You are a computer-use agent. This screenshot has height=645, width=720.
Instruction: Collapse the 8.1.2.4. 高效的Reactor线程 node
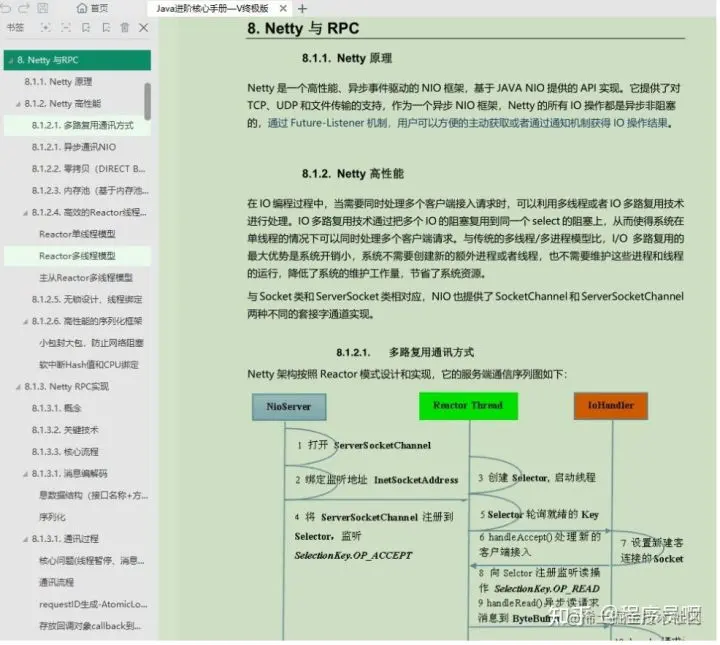point(25,213)
